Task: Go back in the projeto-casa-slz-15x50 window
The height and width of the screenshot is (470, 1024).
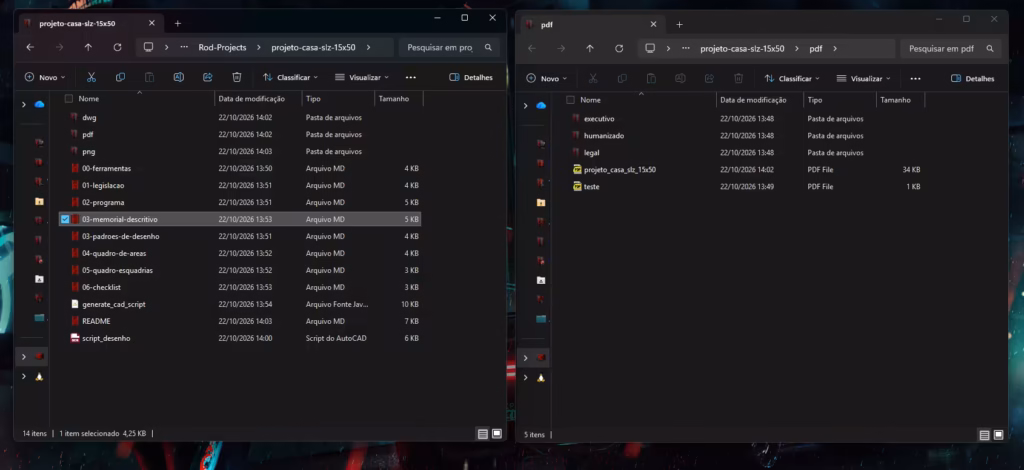Action: 30,48
